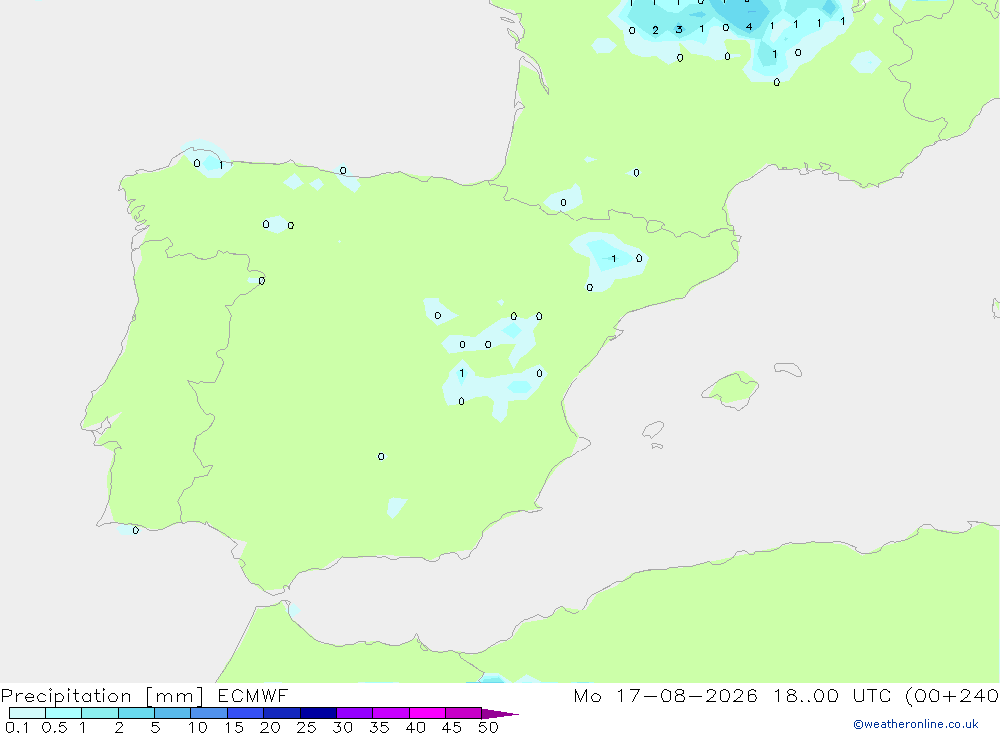Viewport: 1000px width, 733px height.
Task: Click the lightest 0.1–0.5 mm legend swatch
Action: [27, 713]
